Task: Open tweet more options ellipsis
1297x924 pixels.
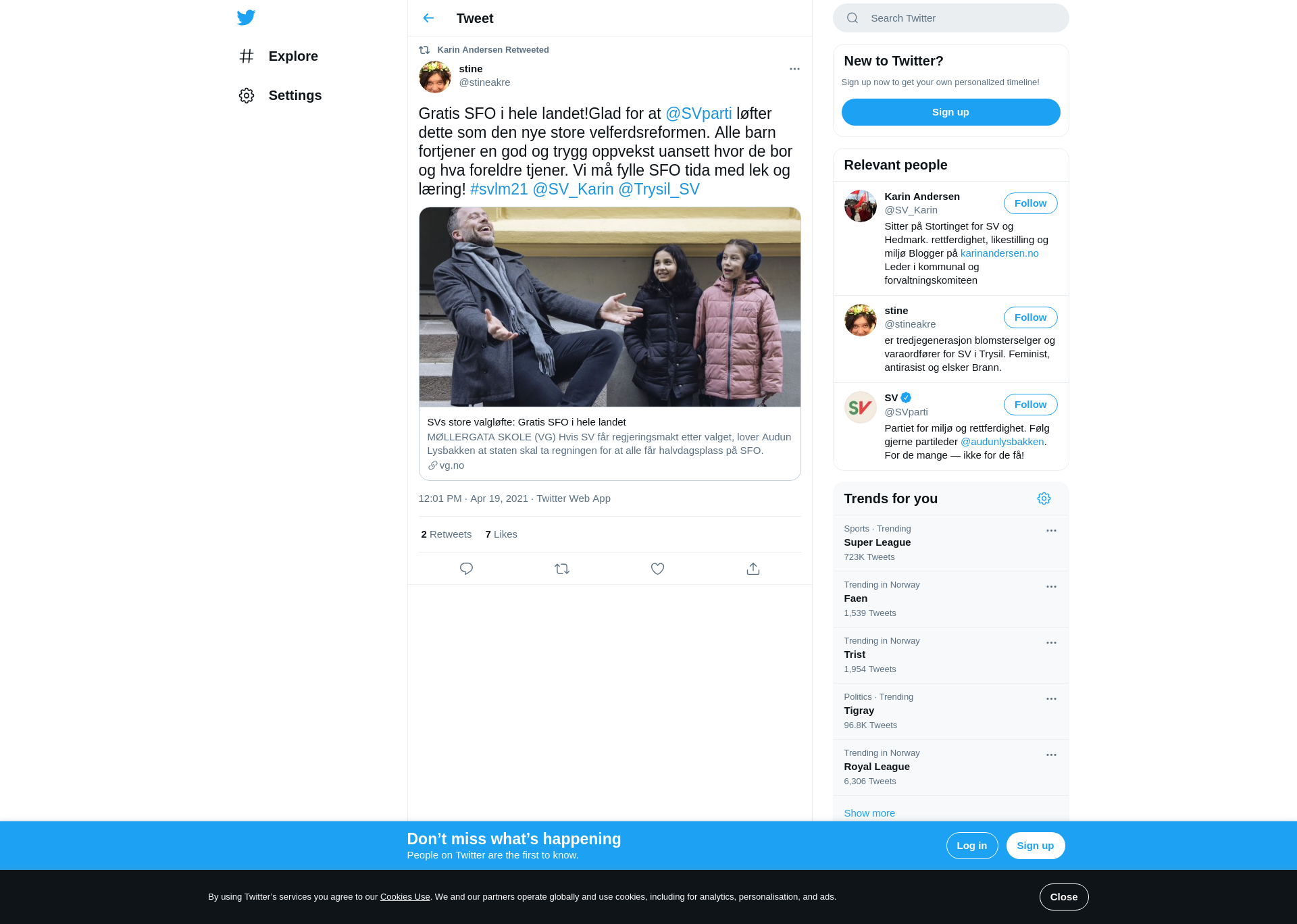Action: 794,69
